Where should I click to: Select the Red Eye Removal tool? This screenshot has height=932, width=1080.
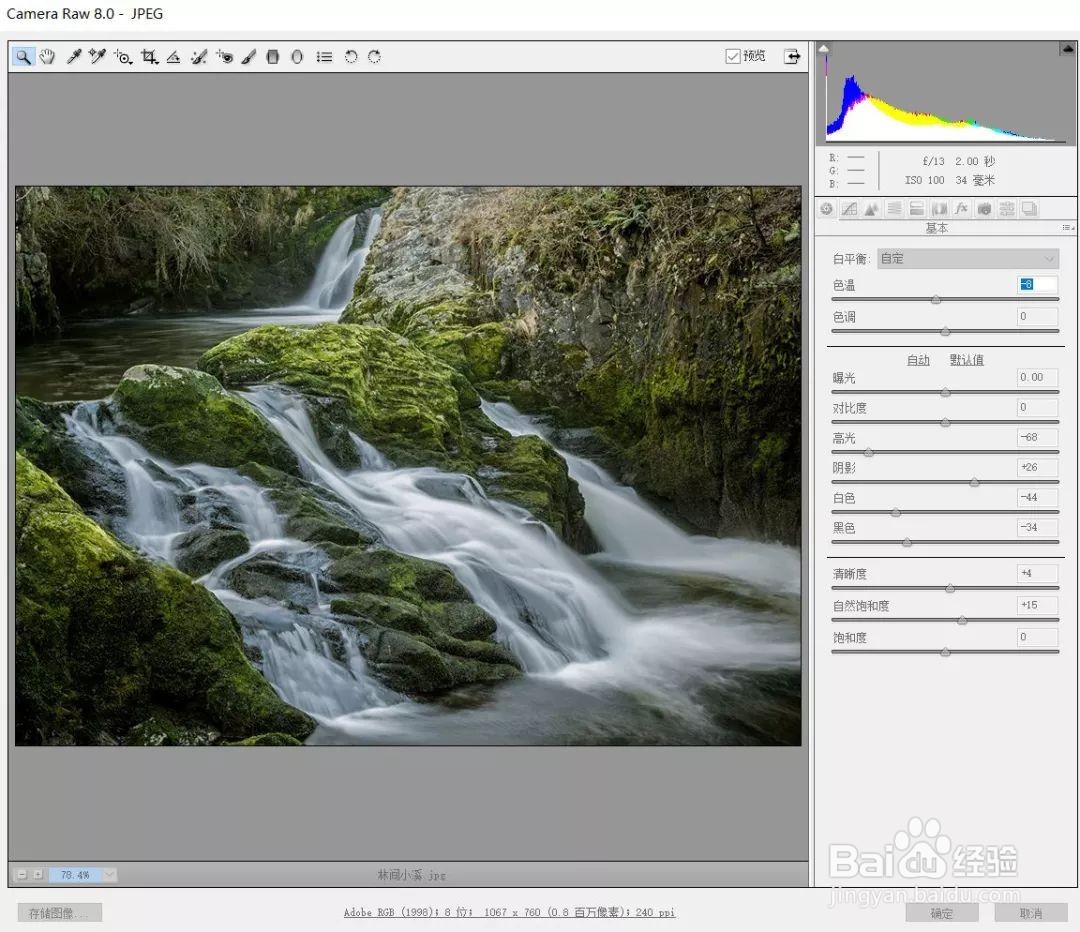pyautogui.click(x=224, y=56)
